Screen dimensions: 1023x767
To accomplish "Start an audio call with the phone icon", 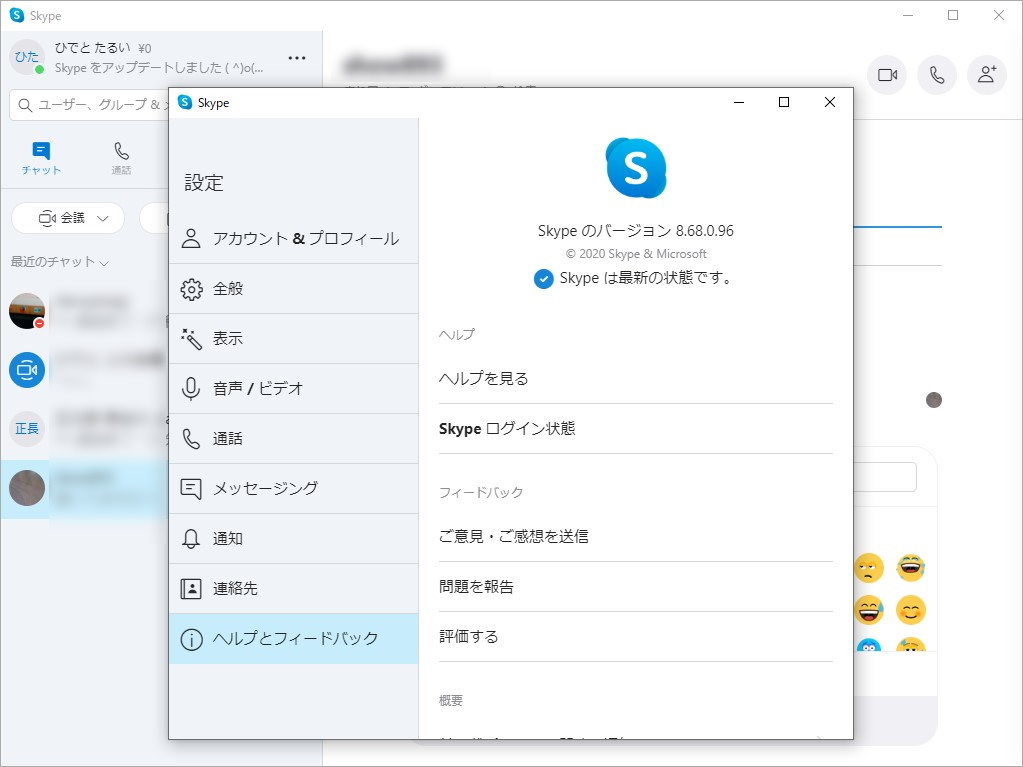I will pyautogui.click(x=936, y=75).
